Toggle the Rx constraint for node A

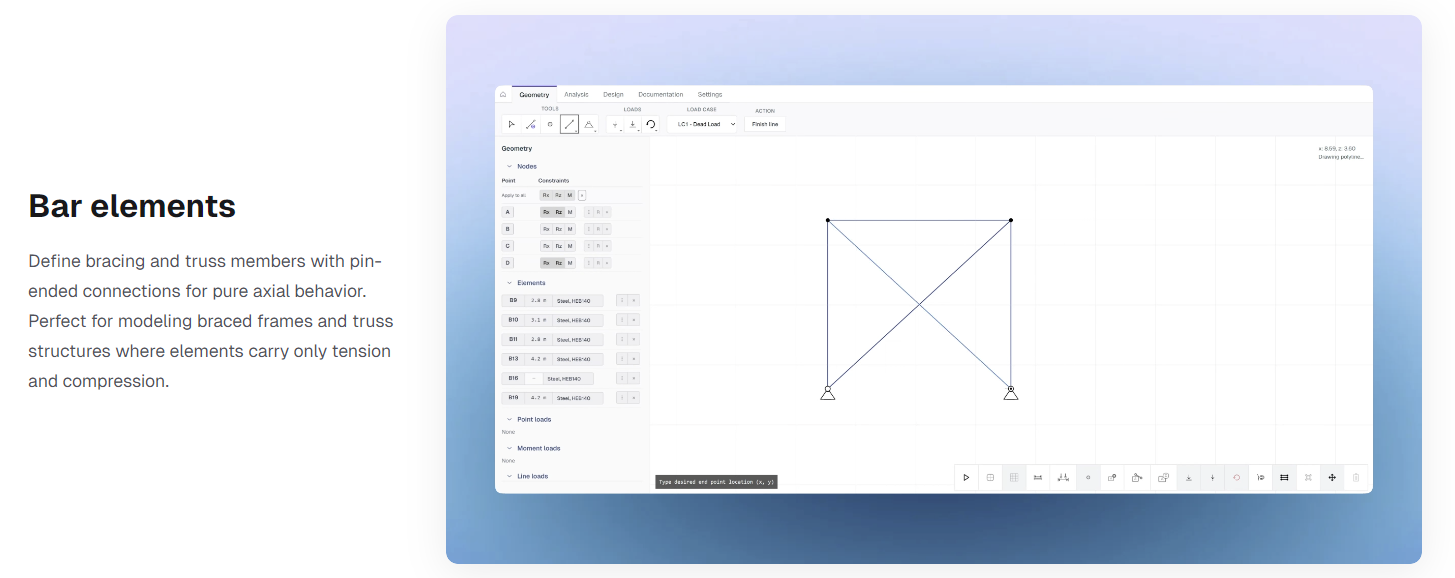tap(545, 212)
